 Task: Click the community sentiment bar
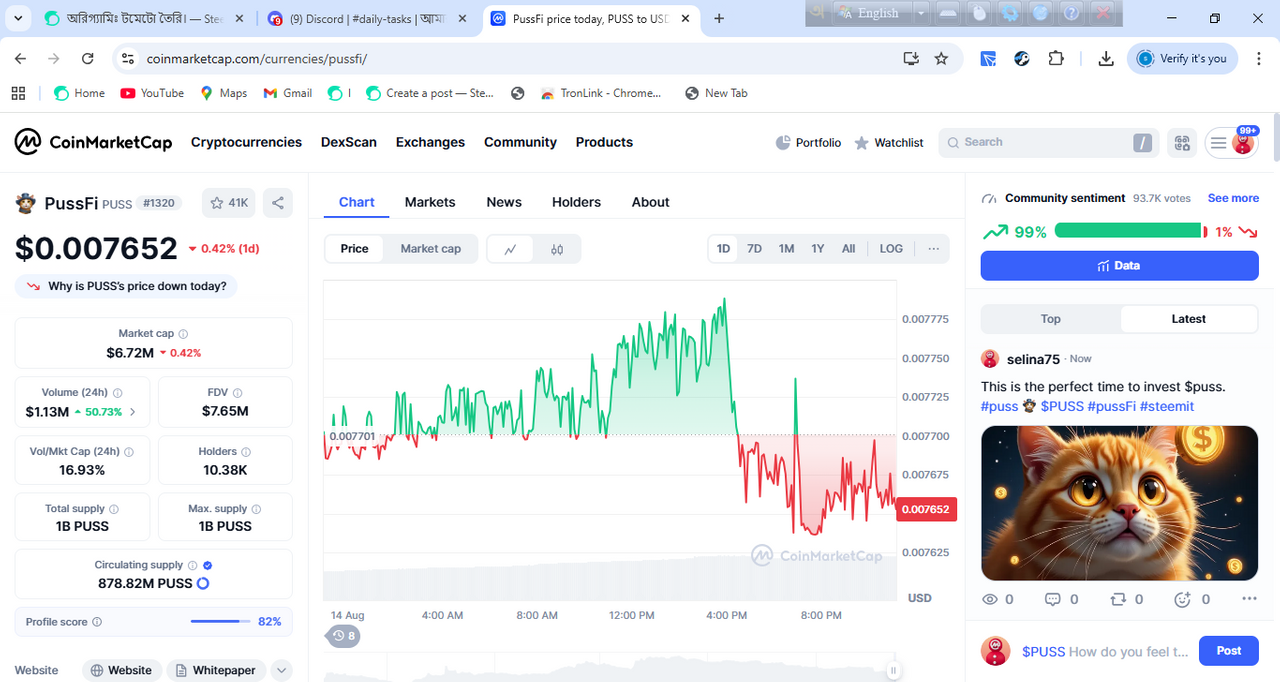coord(1131,231)
